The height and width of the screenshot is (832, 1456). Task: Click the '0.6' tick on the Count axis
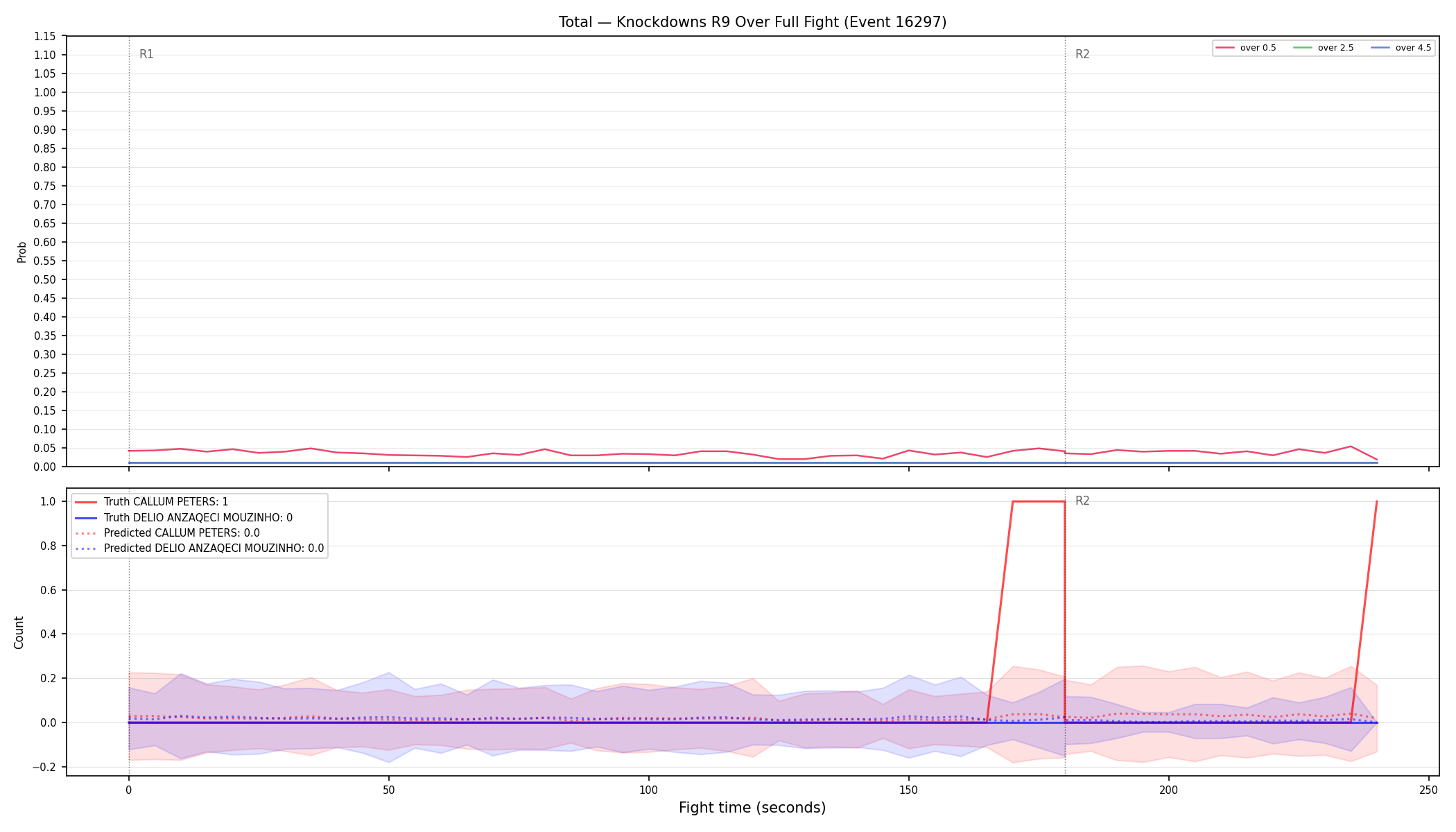point(49,590)
